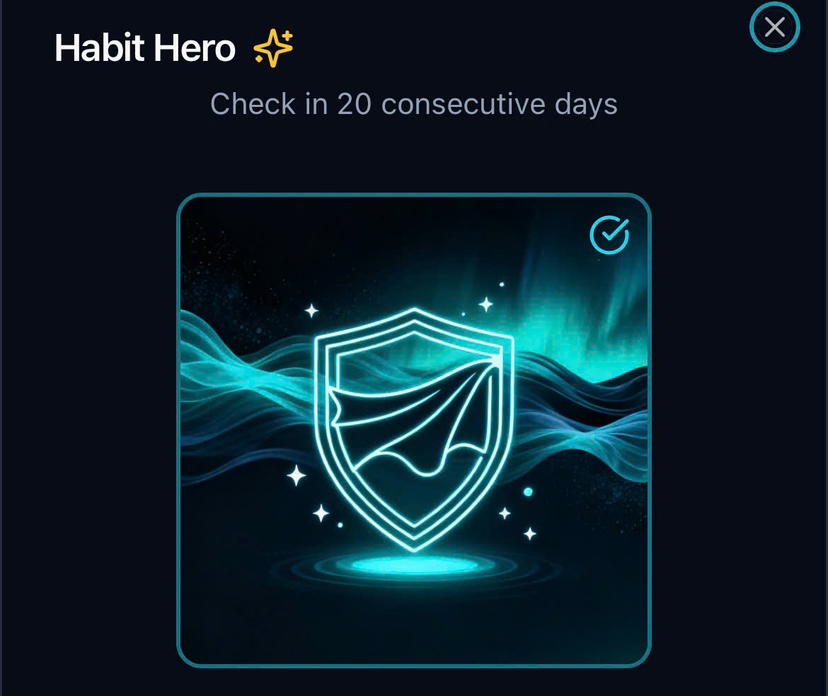Tap the dark empty area at the badge's bottom
828x696 pixels.
pyautogui.click(x=414, y=626)
